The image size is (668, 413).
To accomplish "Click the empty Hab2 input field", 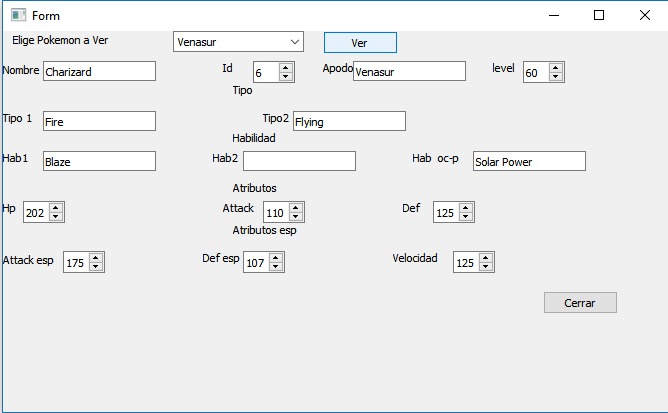I will tap(299, 161).
